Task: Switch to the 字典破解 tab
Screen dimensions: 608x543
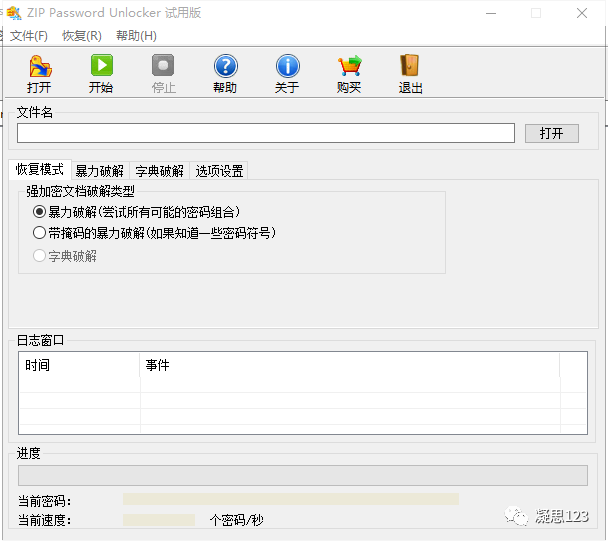Action: (160, 171)
